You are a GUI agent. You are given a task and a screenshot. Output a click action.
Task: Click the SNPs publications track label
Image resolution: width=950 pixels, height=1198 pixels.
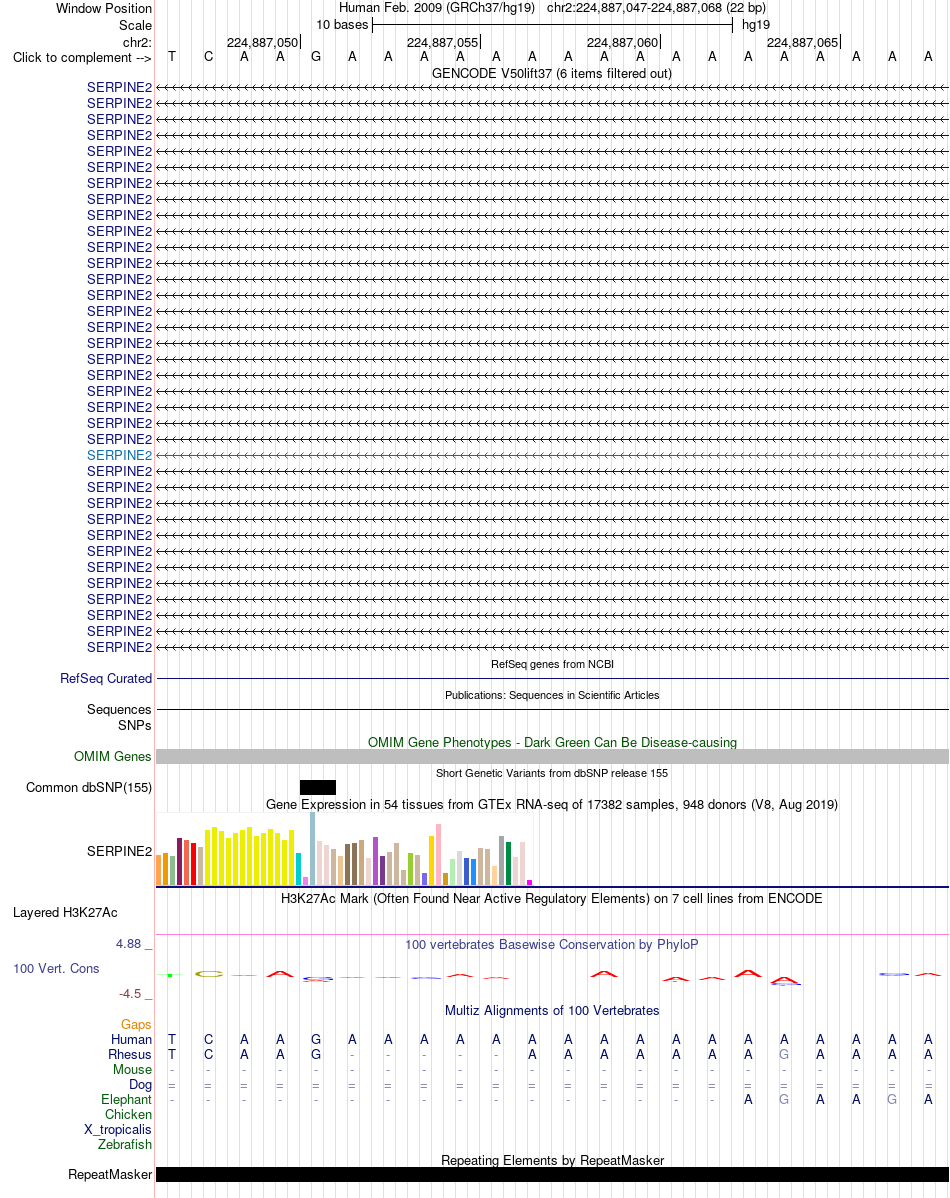tap(135, 725)
